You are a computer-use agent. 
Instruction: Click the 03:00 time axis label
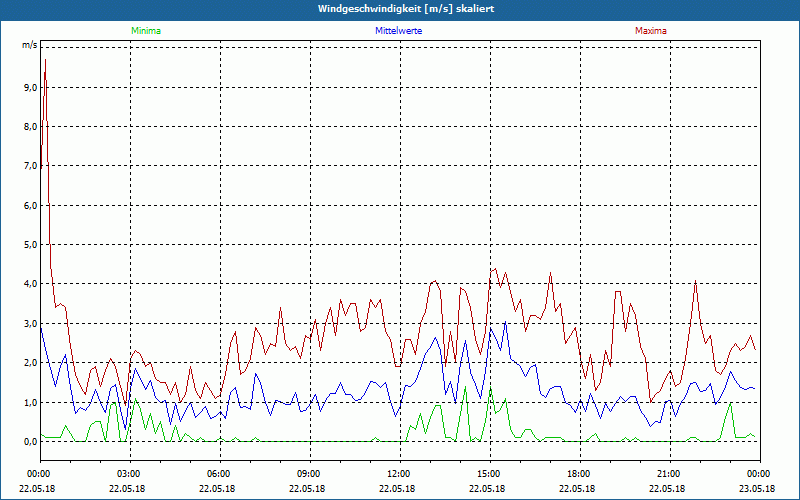coord(127,474)
